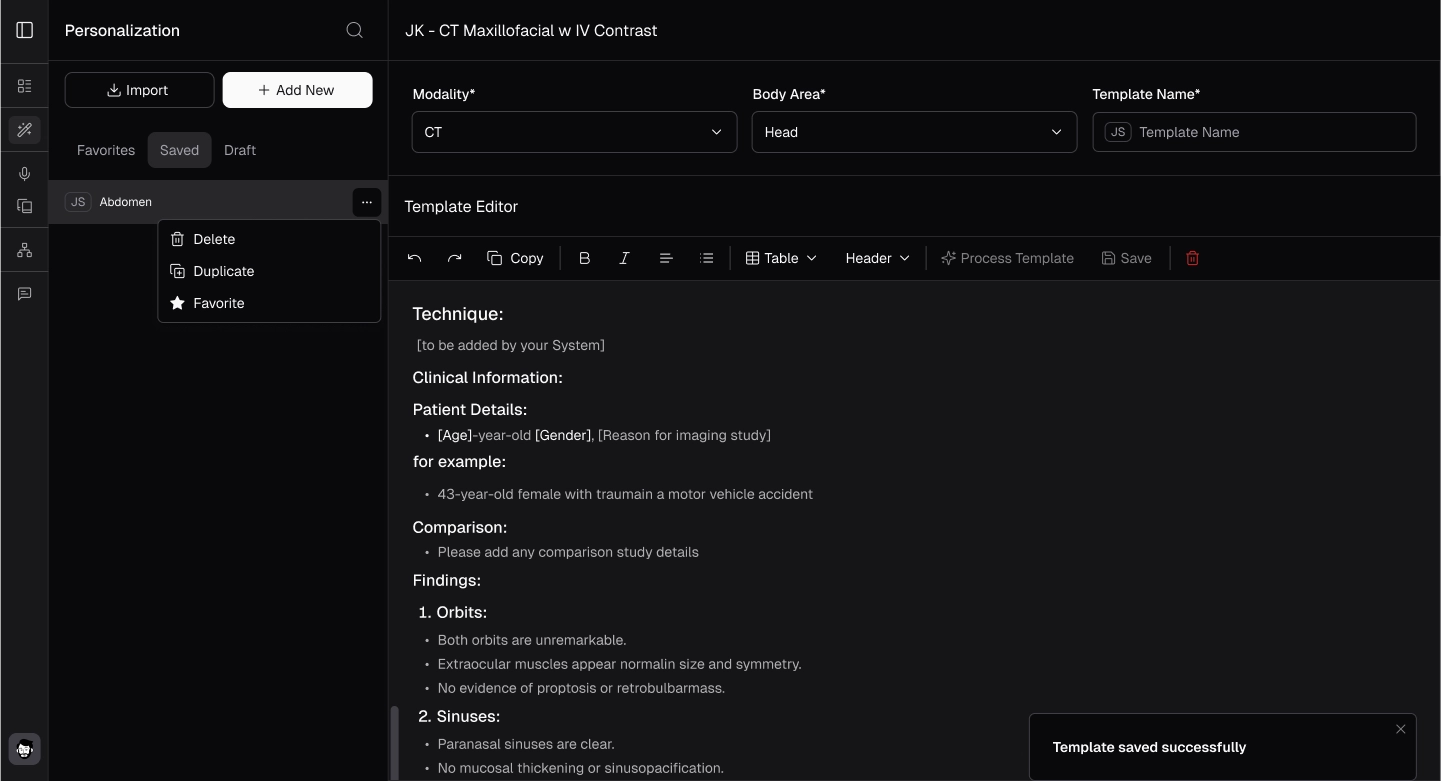Click the [Gender] placeholder text
The height and width of the screenshot is (781, 1441).
point(563,435)
